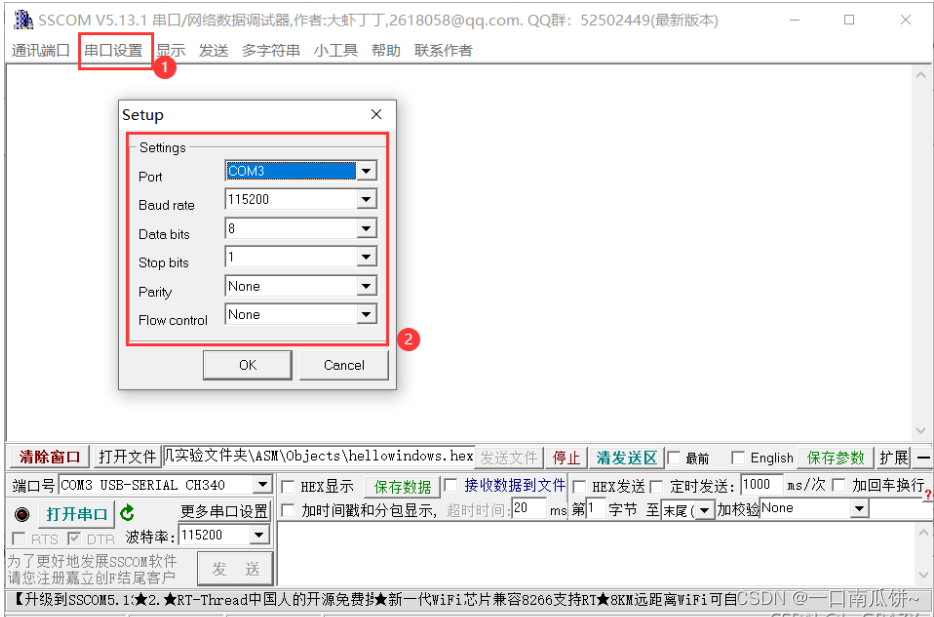Click the send area scrollbar up arrow

click(923, 532)
